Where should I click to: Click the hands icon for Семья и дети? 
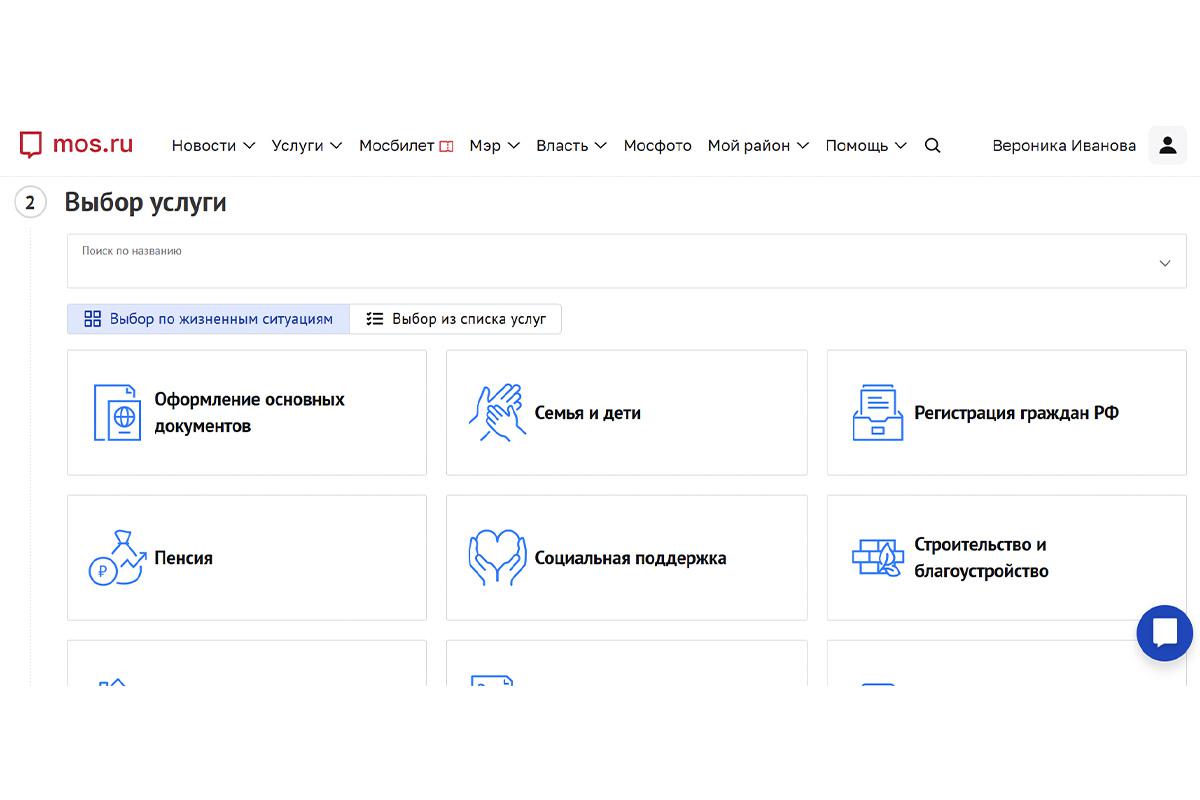[x=496, y=412]
